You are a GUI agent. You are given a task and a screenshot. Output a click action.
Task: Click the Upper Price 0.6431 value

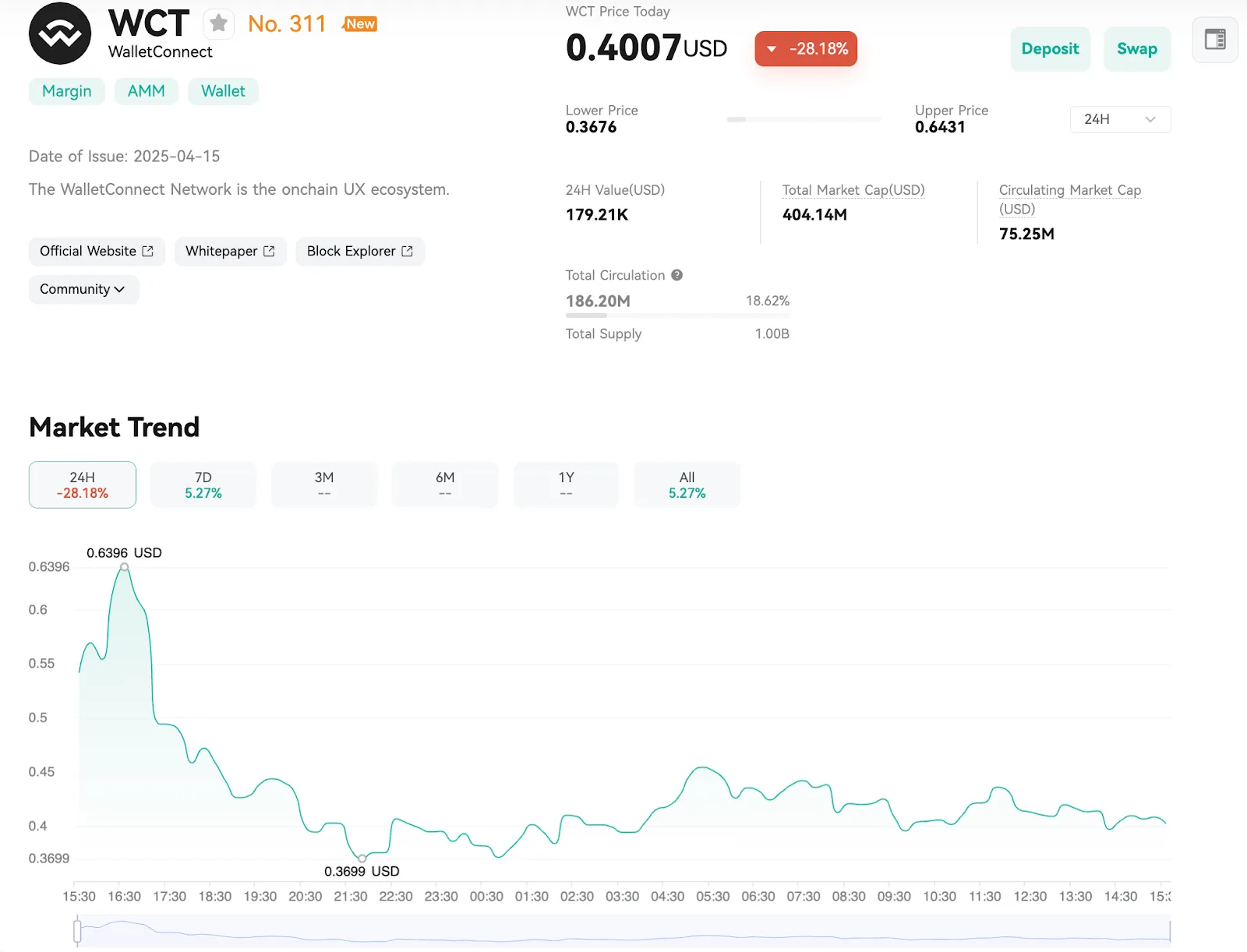click(940, 127)
